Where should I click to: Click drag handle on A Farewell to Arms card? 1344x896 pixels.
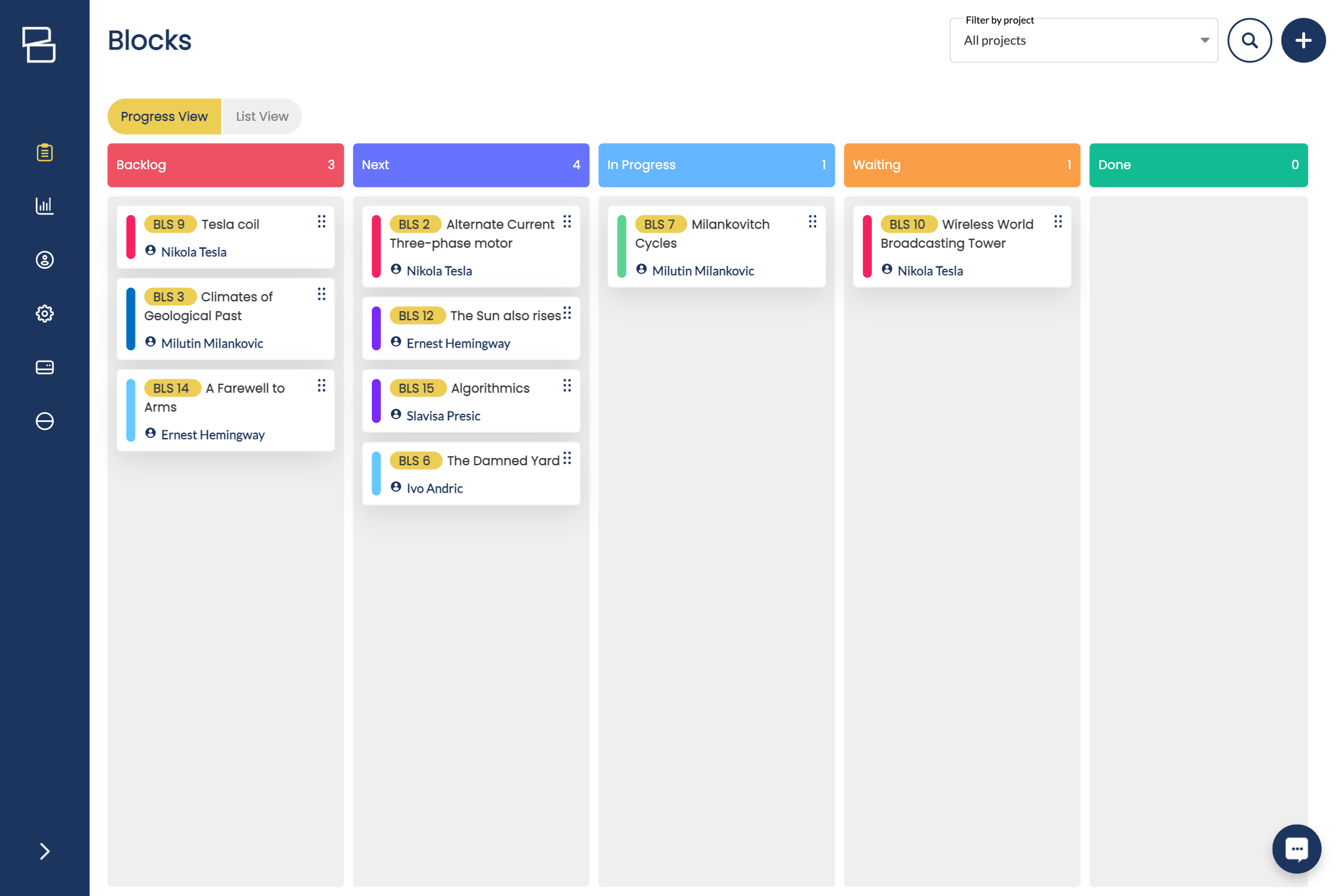click(x=321, y=385)
